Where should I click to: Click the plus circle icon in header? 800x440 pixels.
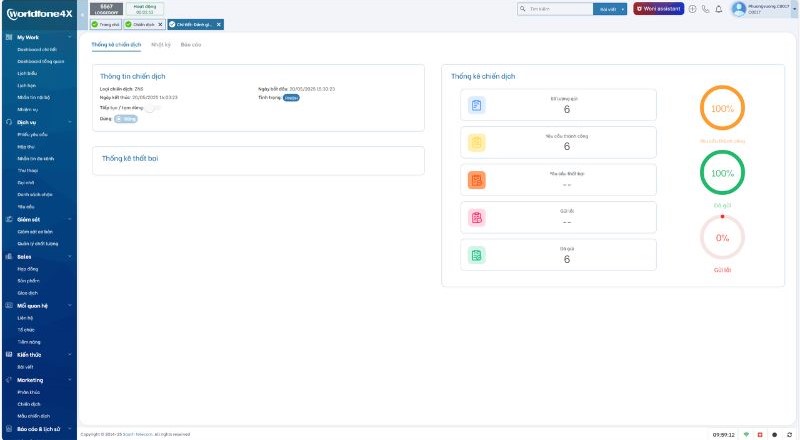[x=693, y=9]
